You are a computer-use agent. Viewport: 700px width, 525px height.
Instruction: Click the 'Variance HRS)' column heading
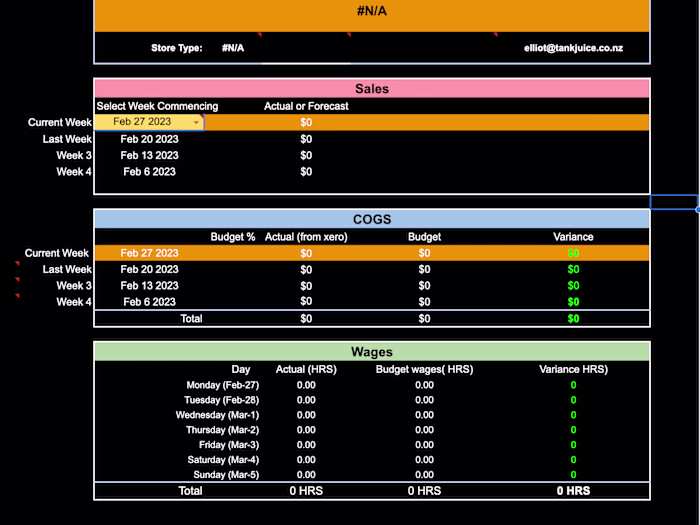tap(573, 370)
